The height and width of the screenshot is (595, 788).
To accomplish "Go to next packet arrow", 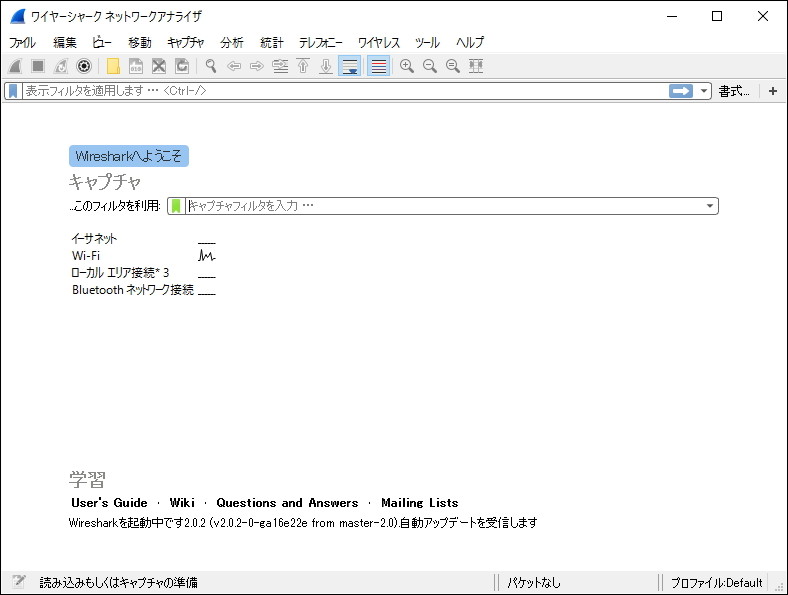I will [257, 66].
